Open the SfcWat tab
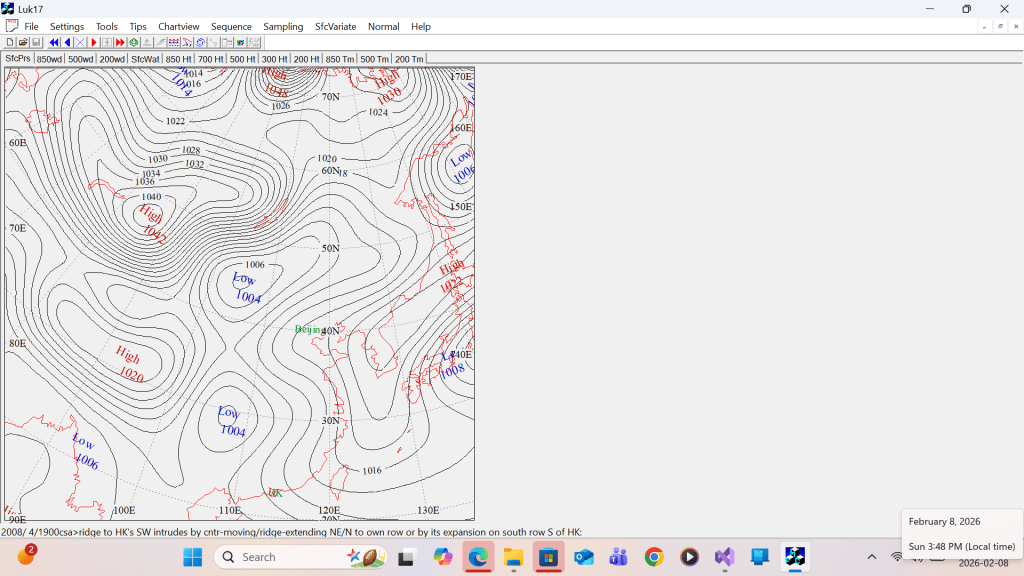The height and width of the screenshot is (576, 1024). pyautogui.click(x=146, y=59)
